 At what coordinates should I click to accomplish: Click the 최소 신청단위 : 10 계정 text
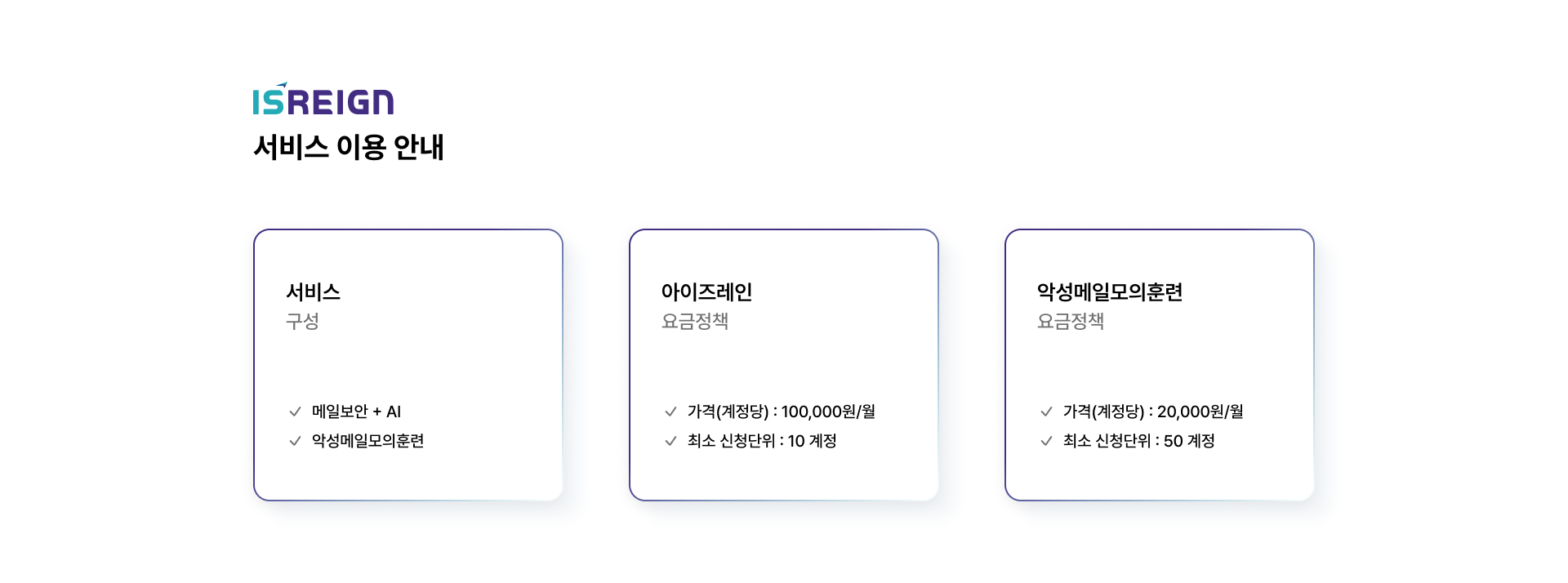(x=762, y=441)
